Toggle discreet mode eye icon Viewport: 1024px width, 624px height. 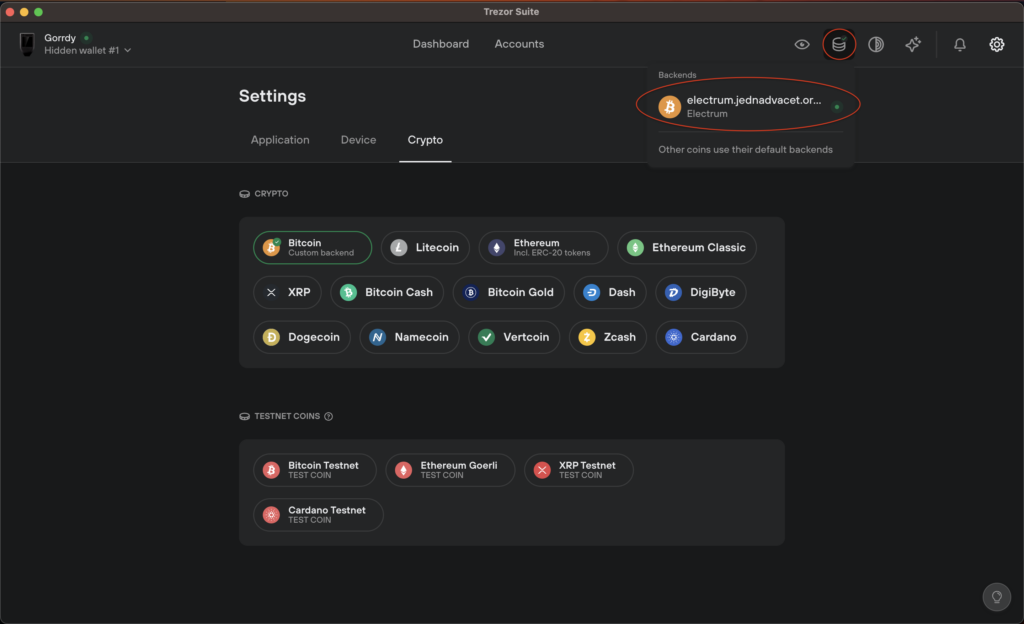(x=802, y=44)
